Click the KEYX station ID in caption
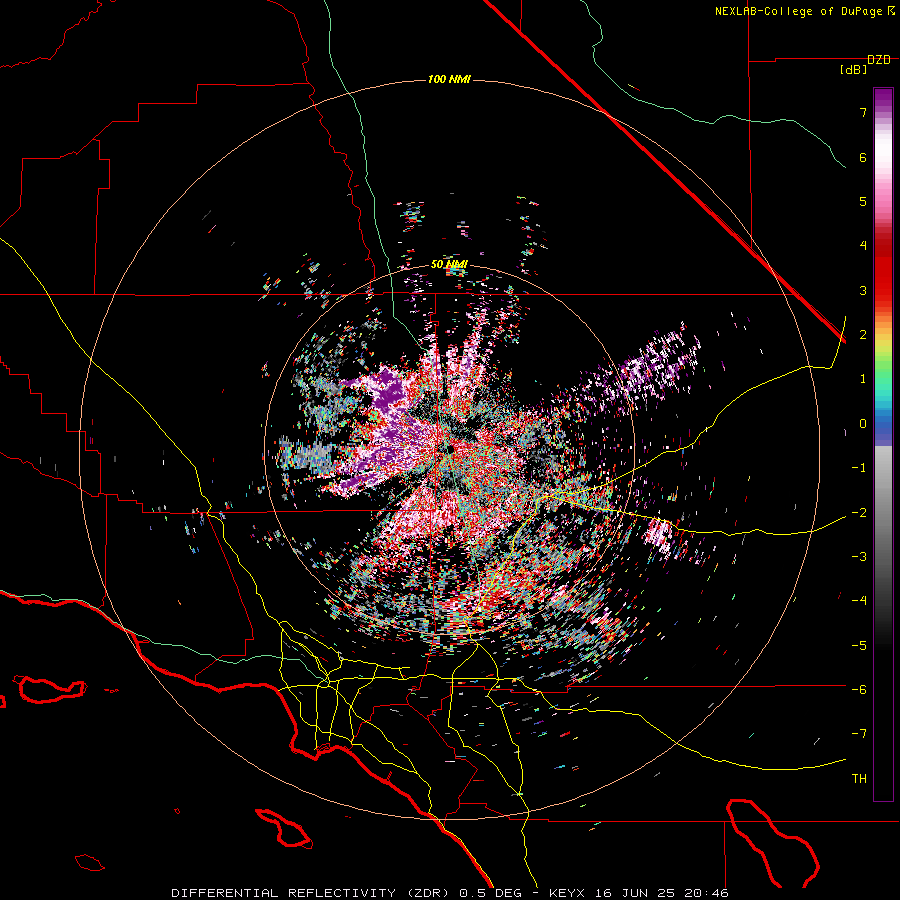This screenshot has width=900, height=900. [567, 893]
